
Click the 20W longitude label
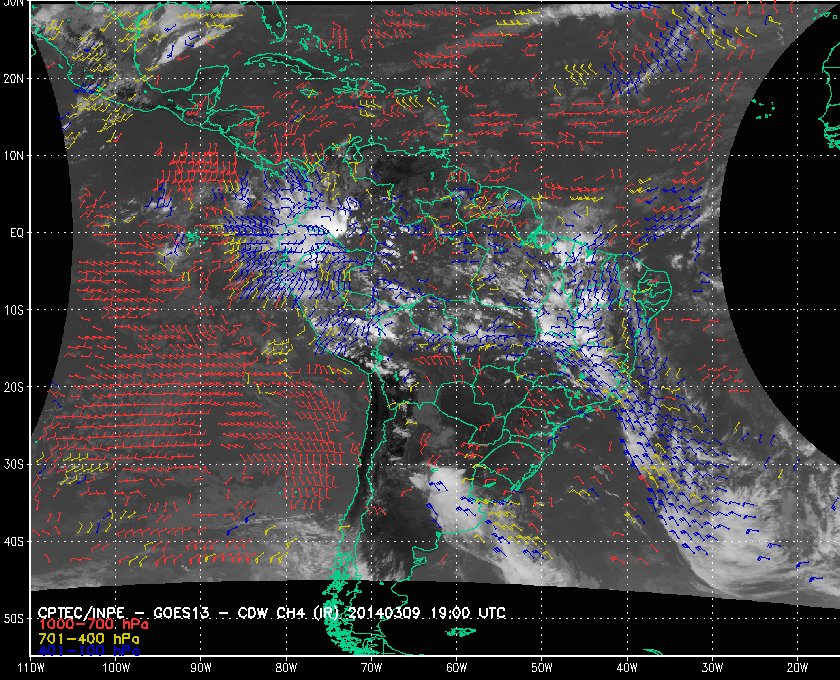click(796, 667)
